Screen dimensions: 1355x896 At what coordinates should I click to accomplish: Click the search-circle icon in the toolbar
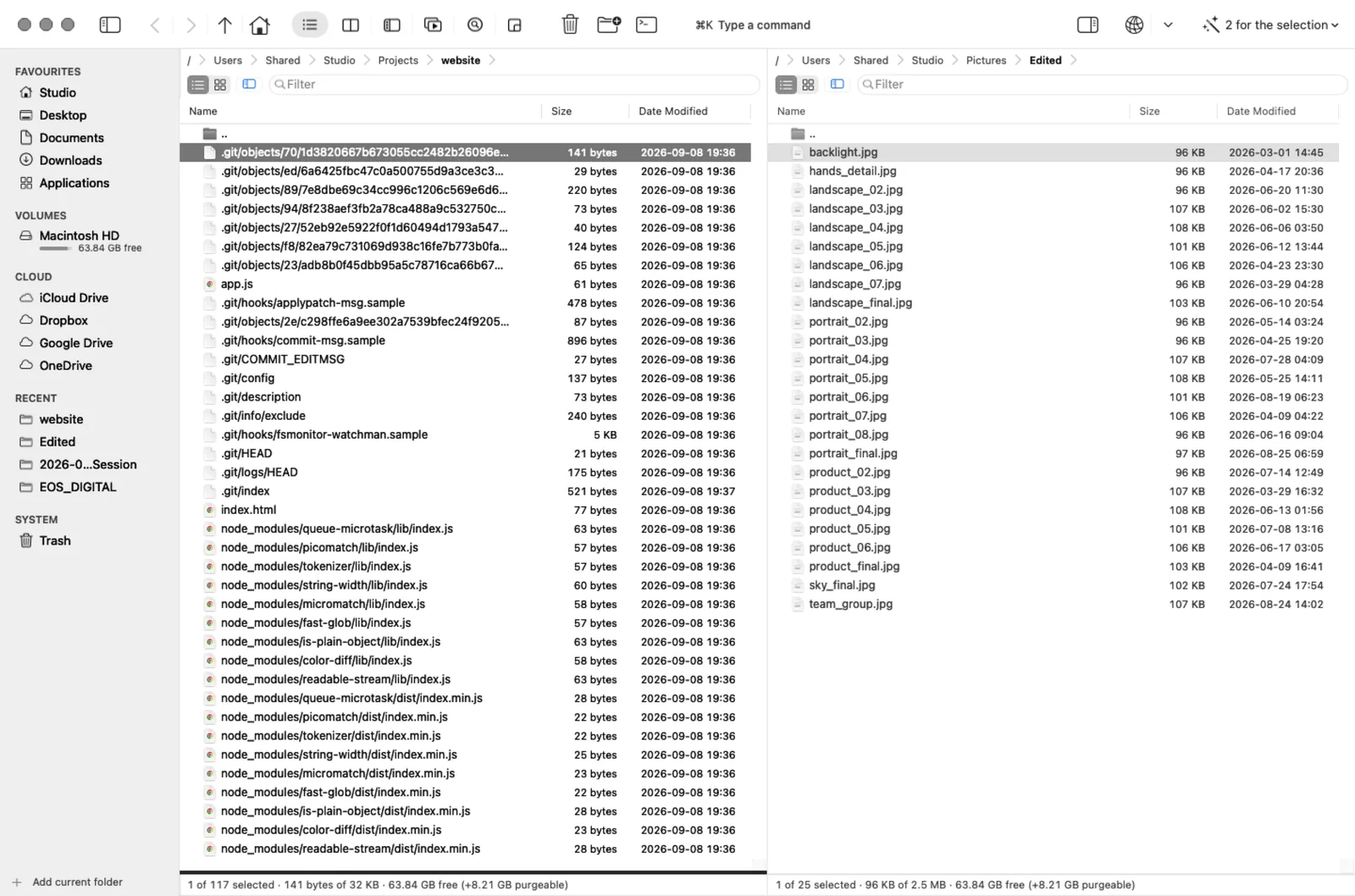point(475,25)
